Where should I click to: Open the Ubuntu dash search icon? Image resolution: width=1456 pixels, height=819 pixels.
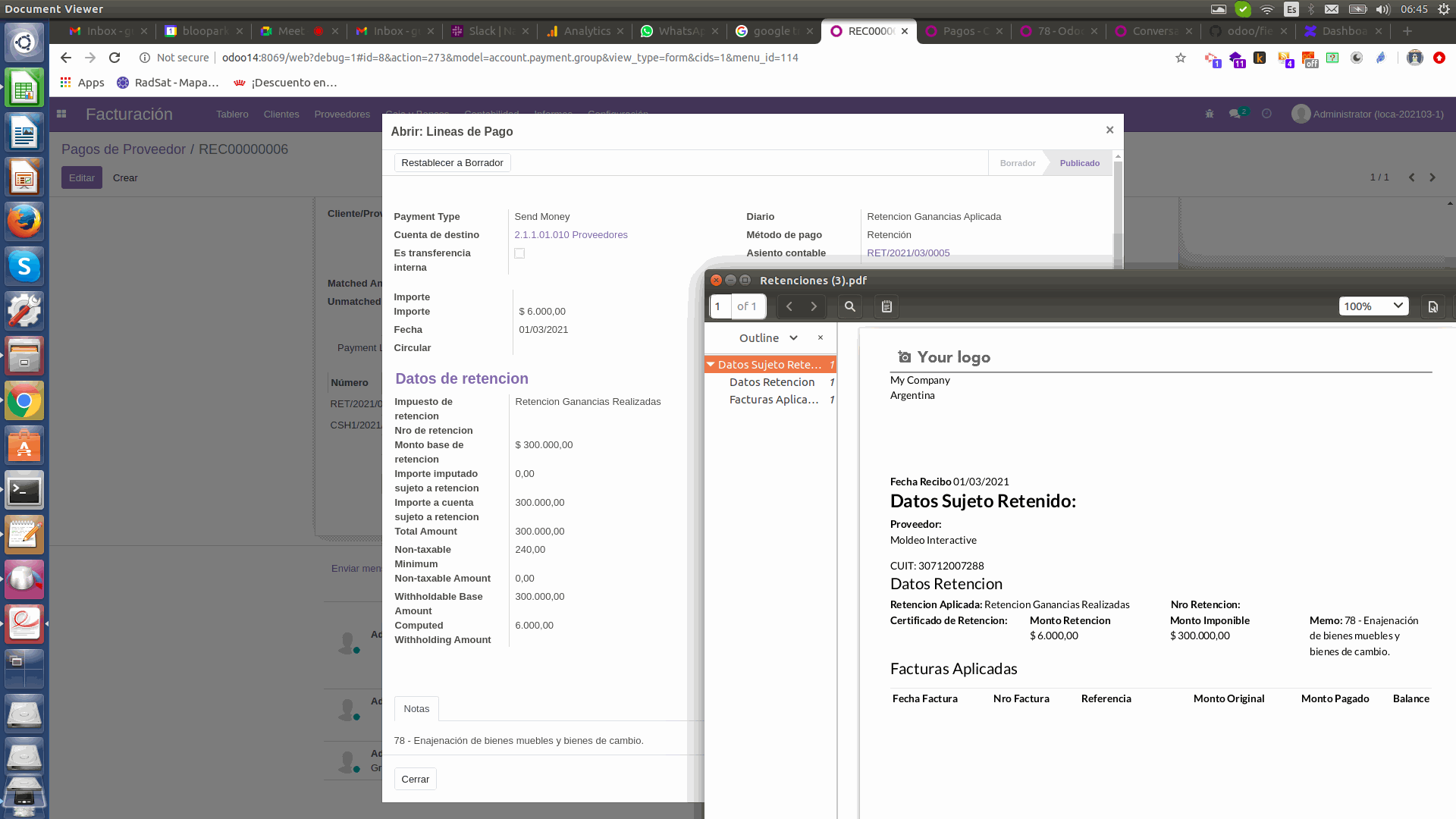coord(24,42)
